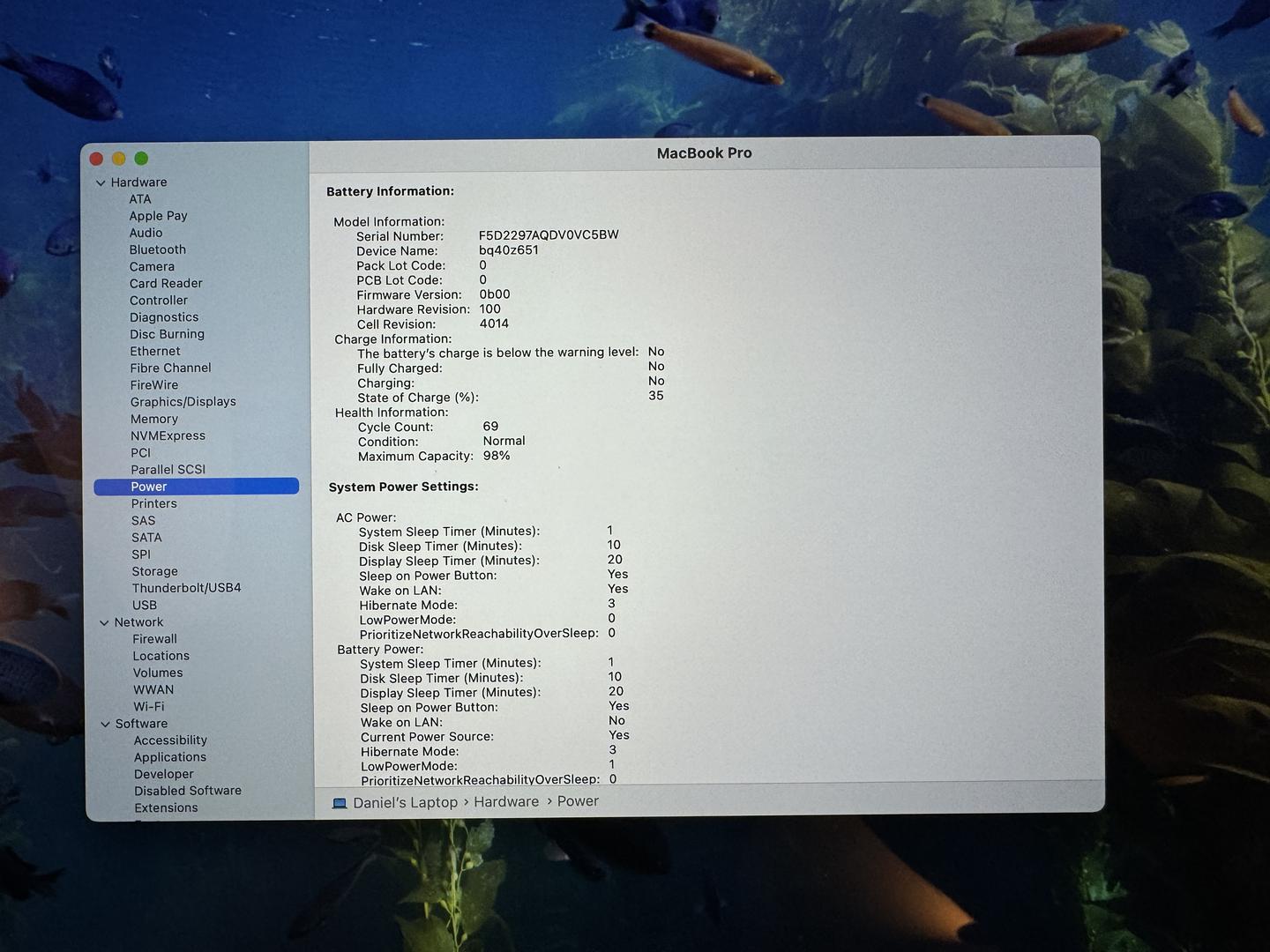
Task: Close the System Information window
Action: [97, 159]
